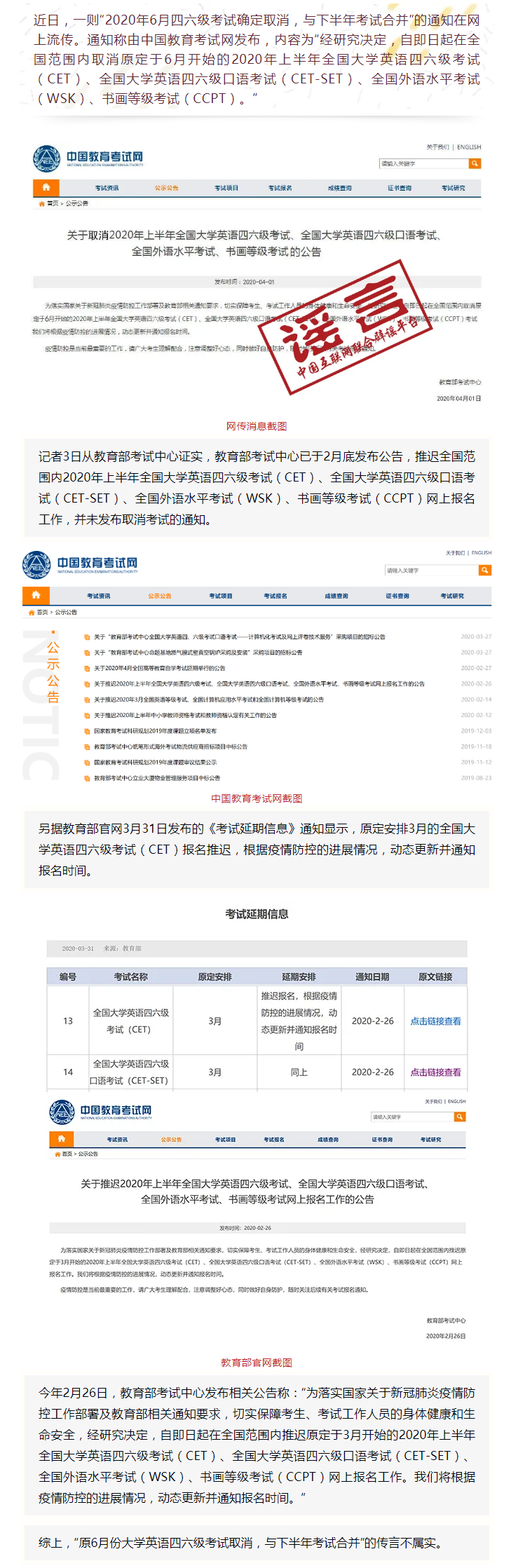This screenshot has height=1568, width=511.
Task: Open highlighted 公示公告 tab in the rumor-stamped screenshot
Action: click(167, 188)
